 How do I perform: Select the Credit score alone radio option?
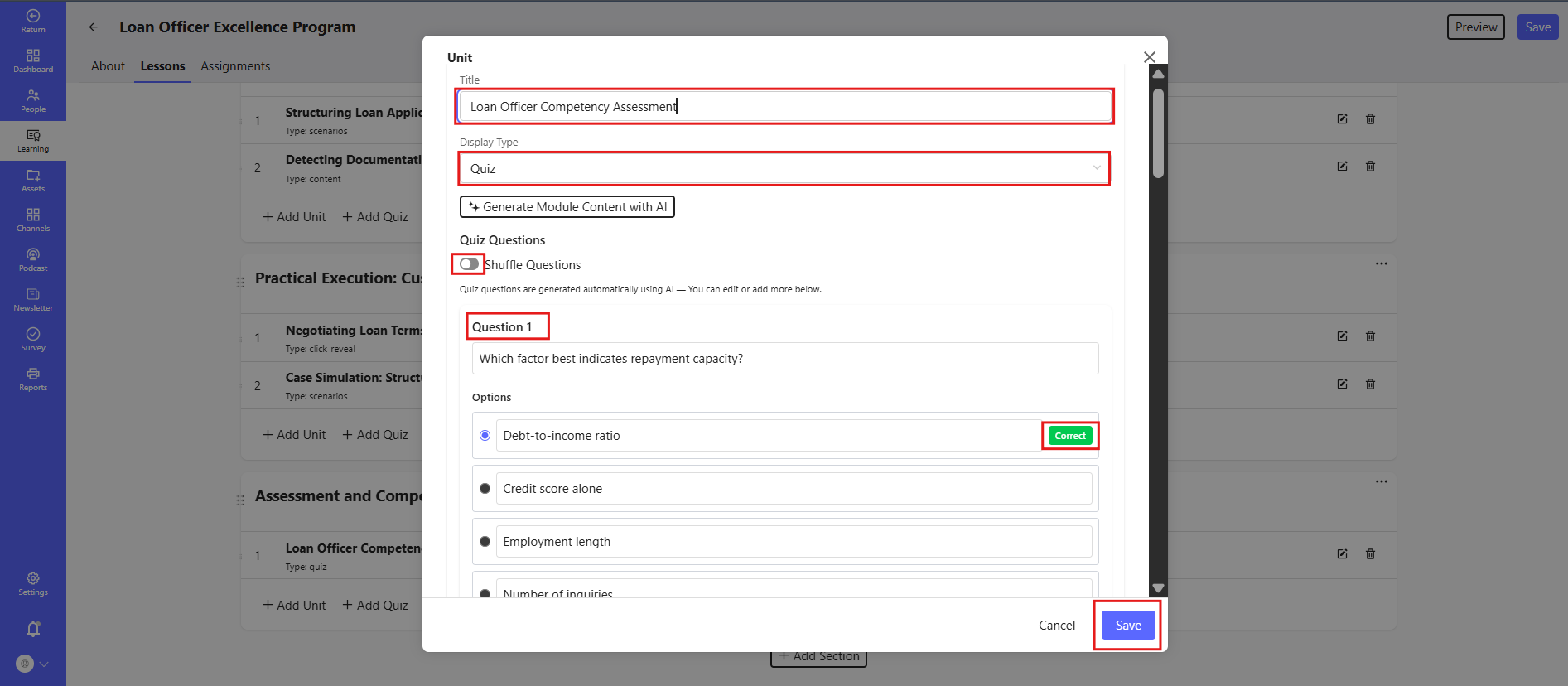point(485,489)
